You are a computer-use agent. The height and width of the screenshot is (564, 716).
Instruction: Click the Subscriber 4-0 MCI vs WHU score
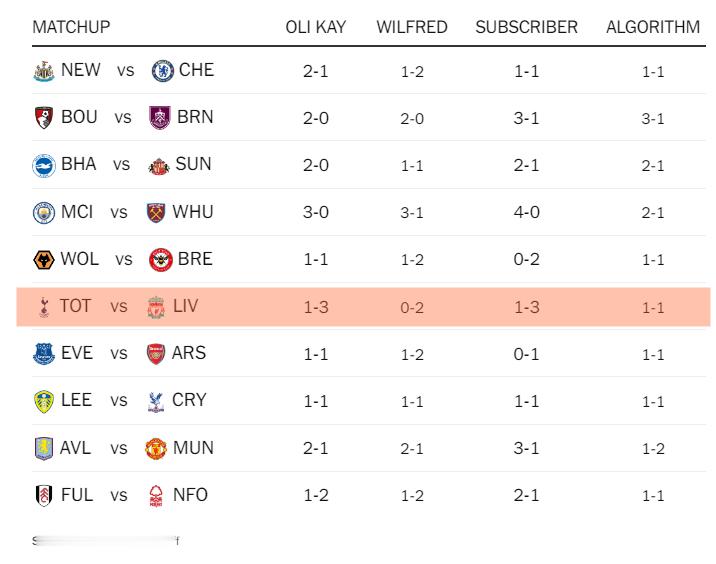[526, 212]
